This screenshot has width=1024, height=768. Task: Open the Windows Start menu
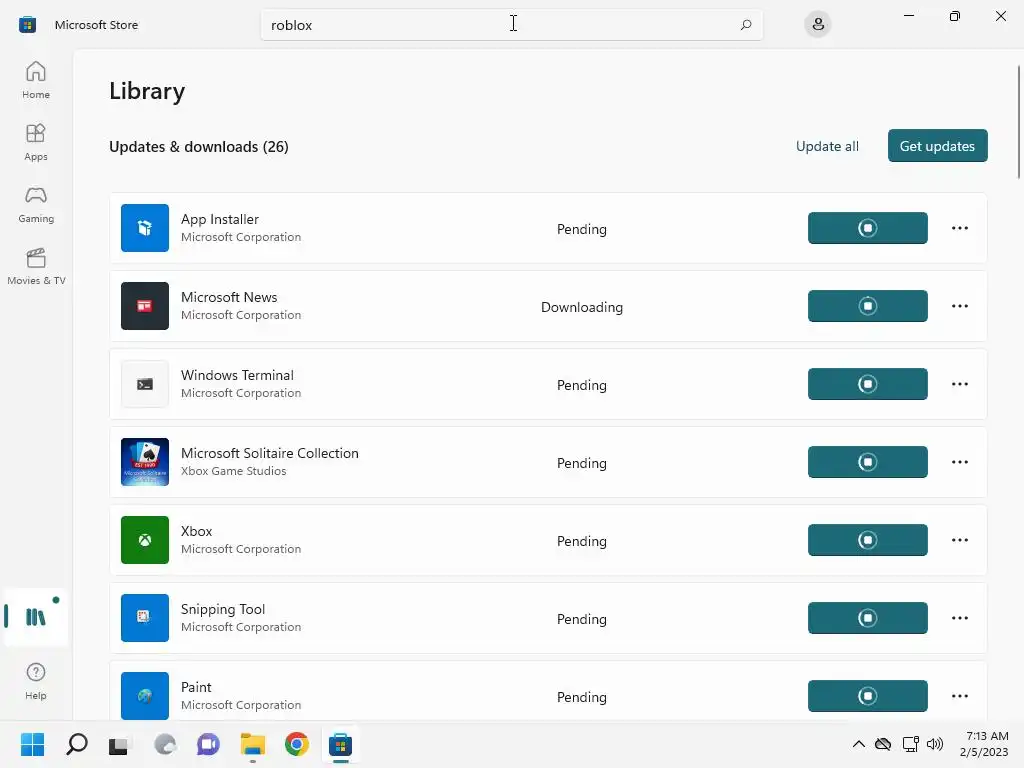32,744
